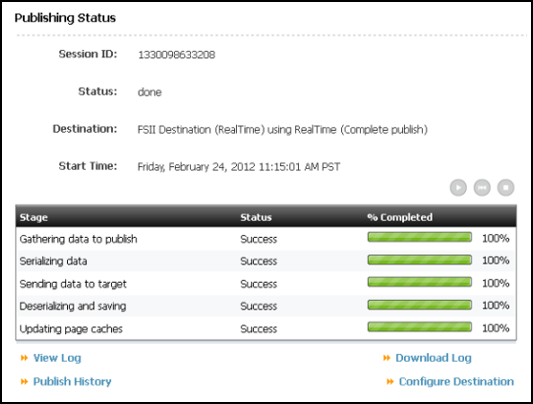Select the Sending data to target row
Image resolution: width=533 pixels, height=404 pixels.
point(266,283)
